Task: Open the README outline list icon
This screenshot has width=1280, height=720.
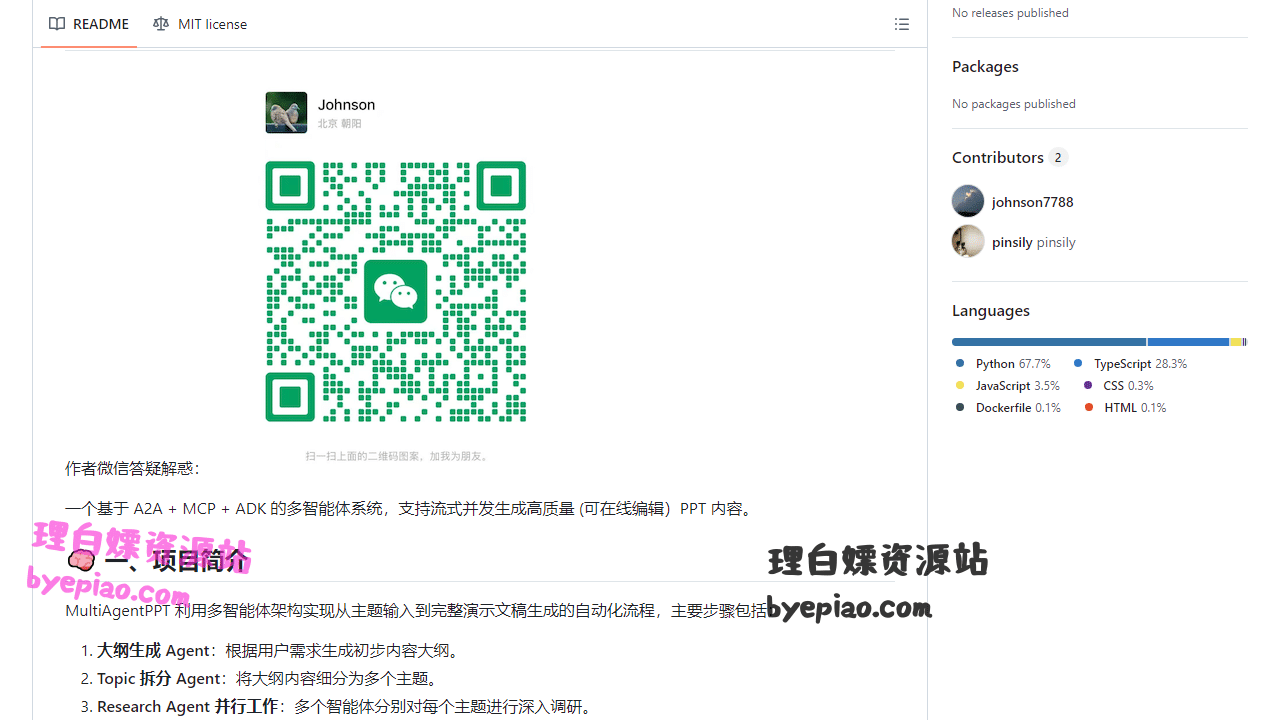Action: pos(902,24)
